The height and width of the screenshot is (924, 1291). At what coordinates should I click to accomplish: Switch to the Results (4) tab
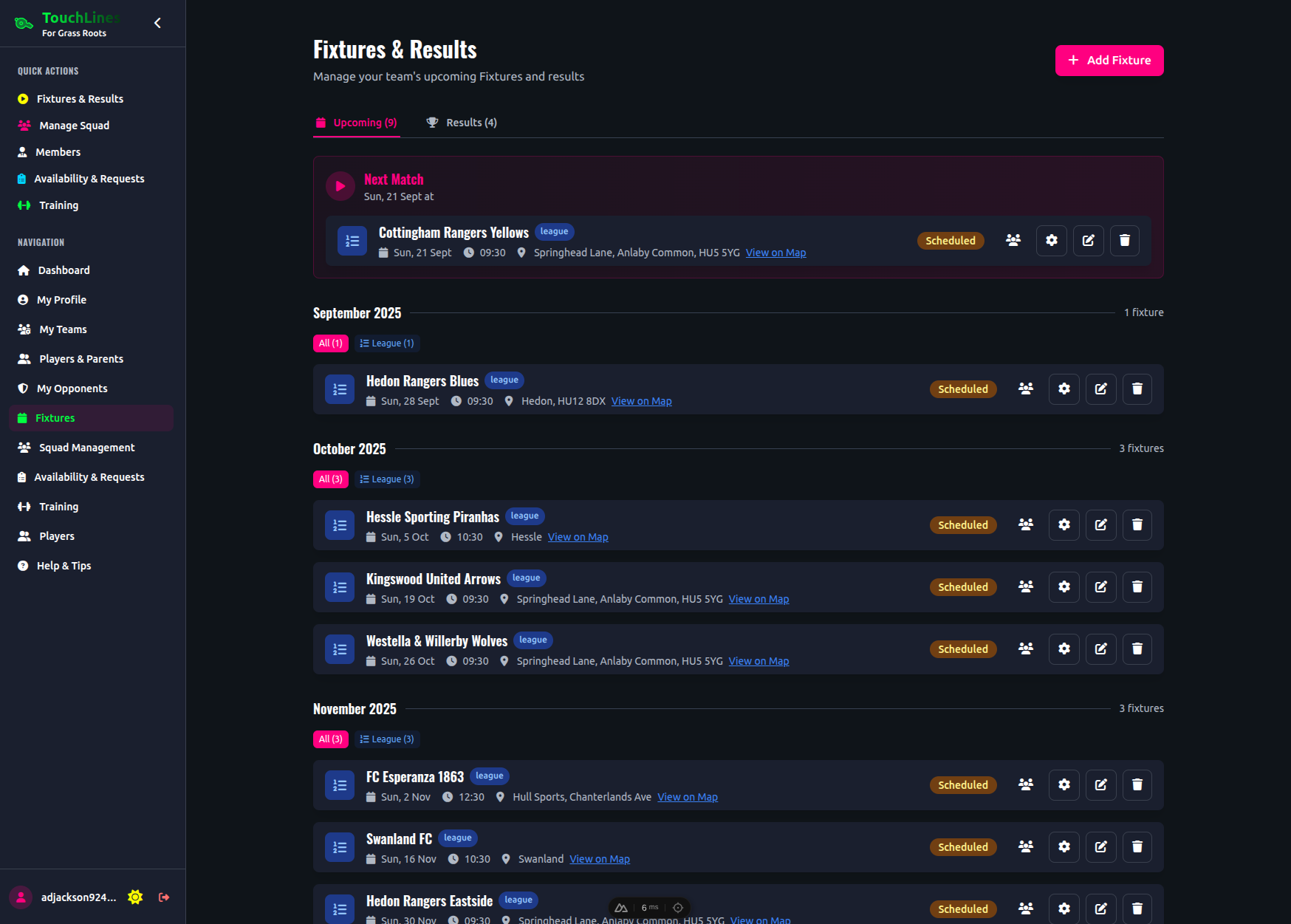pos(461,122)
